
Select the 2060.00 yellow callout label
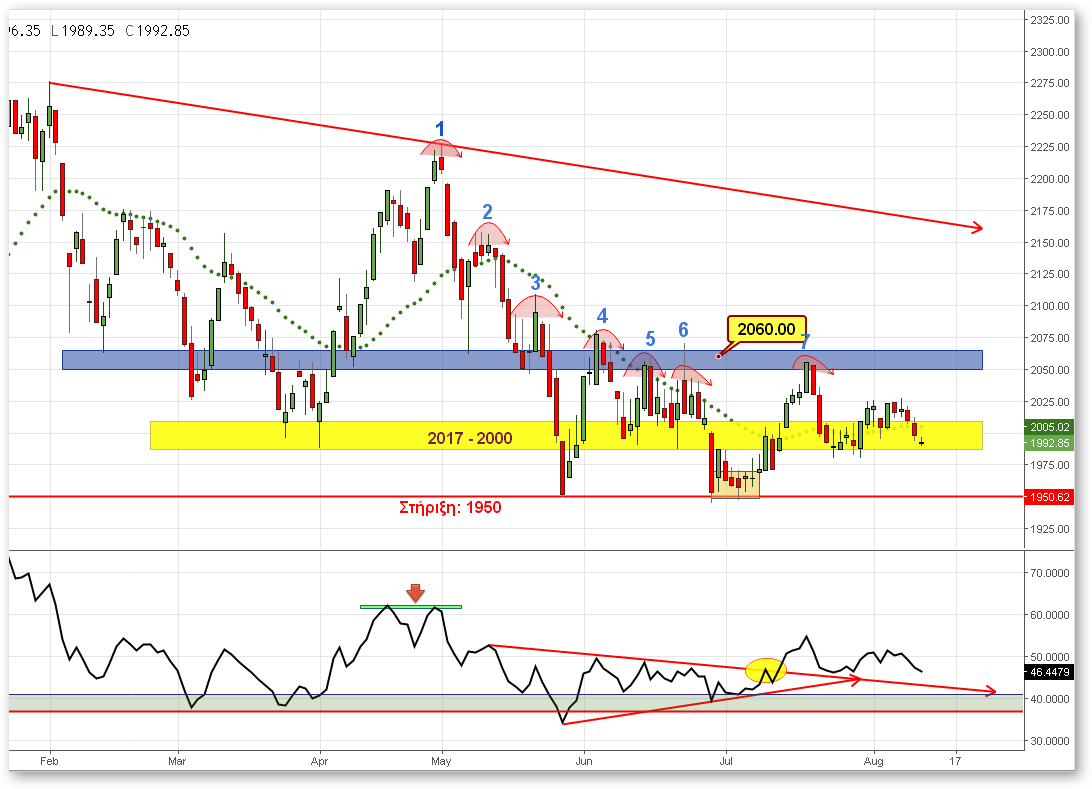tap(766, 329)
